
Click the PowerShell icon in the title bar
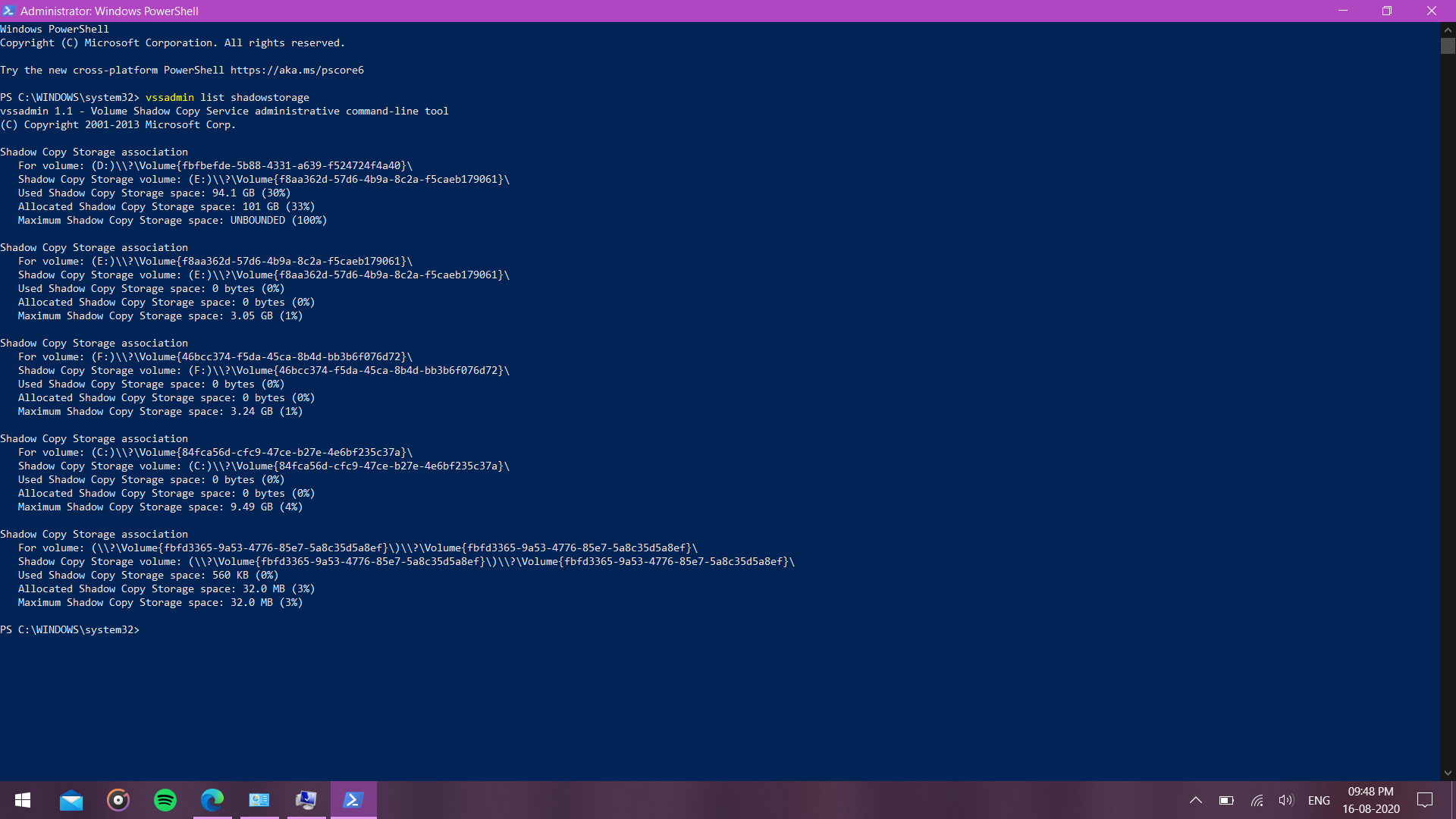(9, 11)
